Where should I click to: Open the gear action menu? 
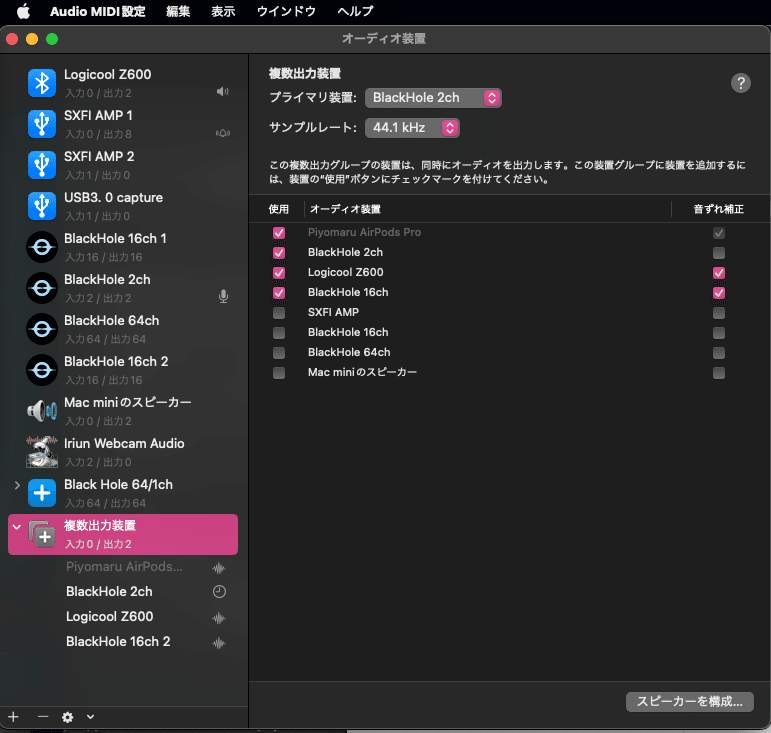(x=68, y=717)
